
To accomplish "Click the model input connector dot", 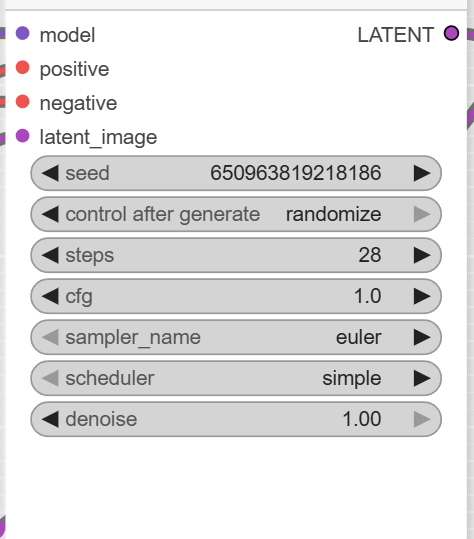I will click(23, 33).
